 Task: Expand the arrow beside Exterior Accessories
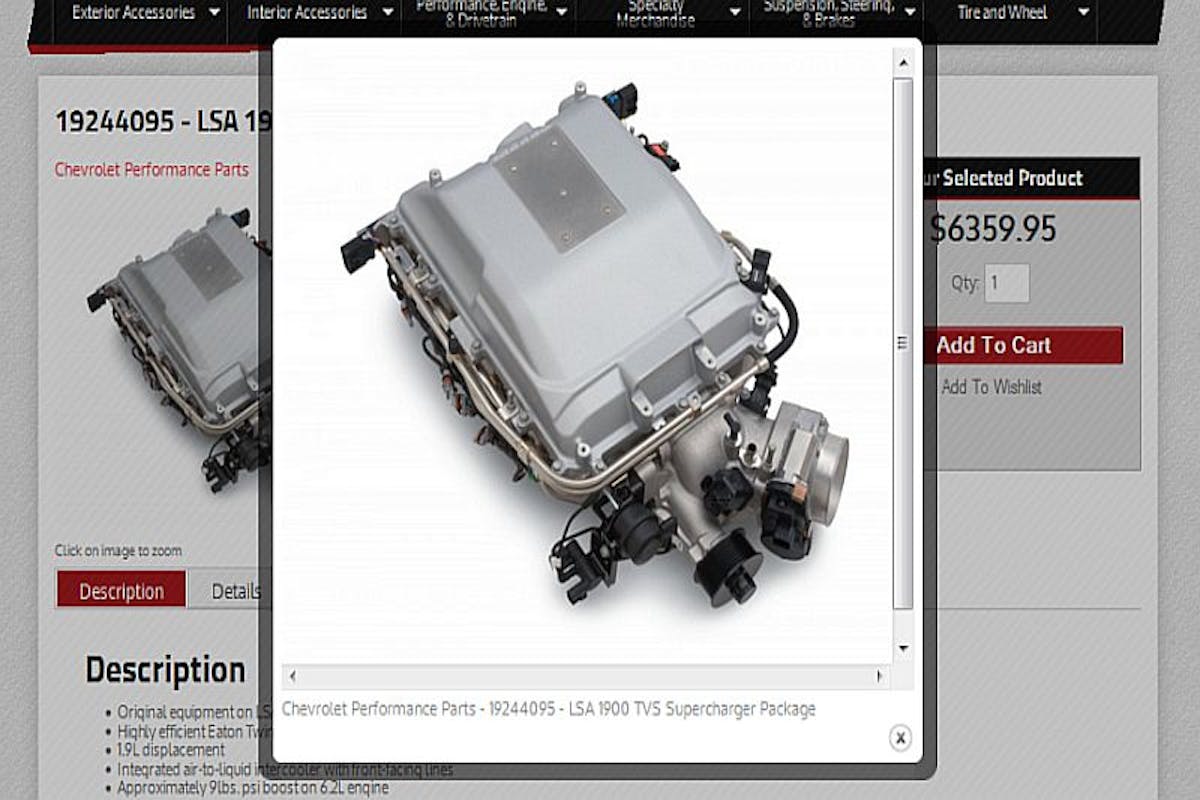(215, 13)
